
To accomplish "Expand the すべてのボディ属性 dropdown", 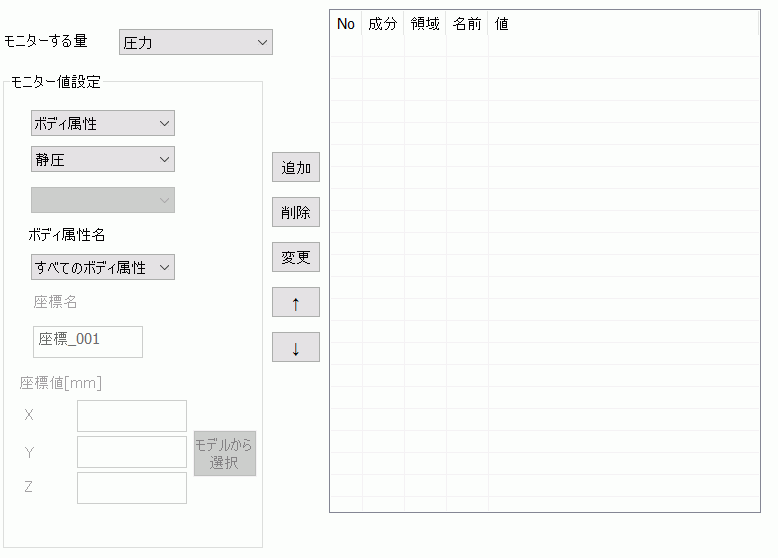I will click(x=103, y=267).
